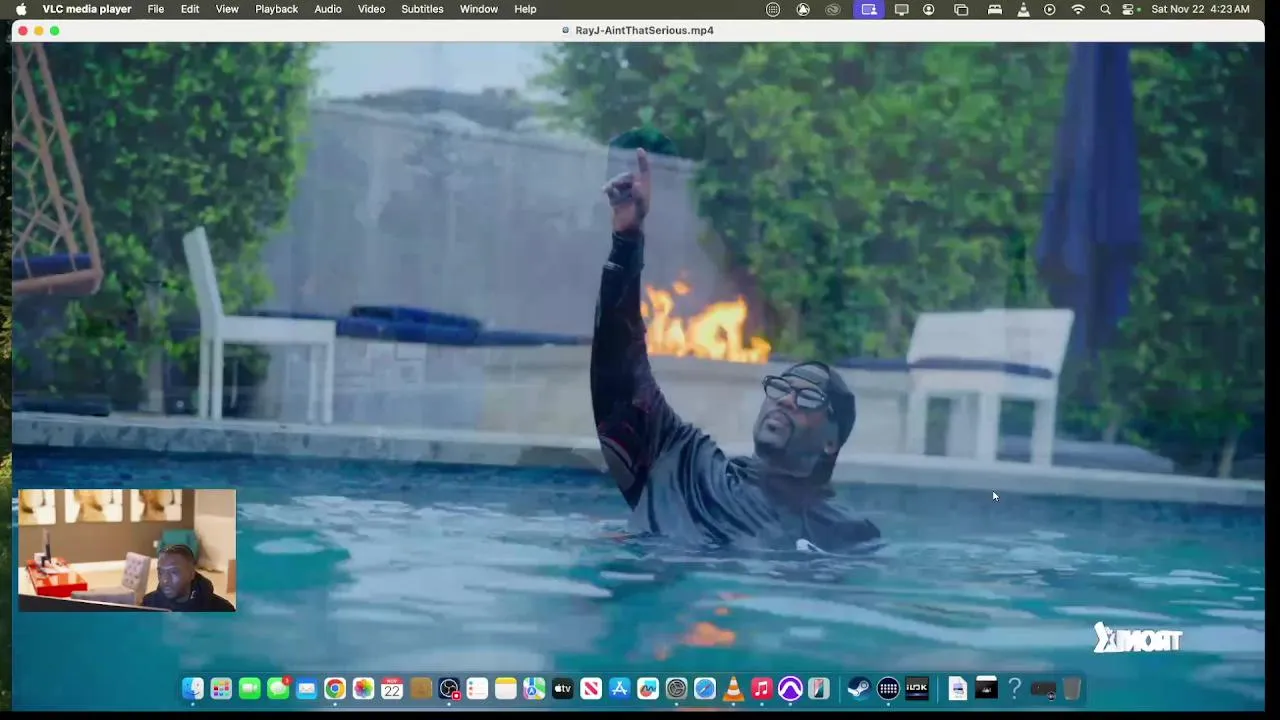Open the Playback menu
The width and height of the screenshot is (1280, 720).
click(x=277, y=9)
